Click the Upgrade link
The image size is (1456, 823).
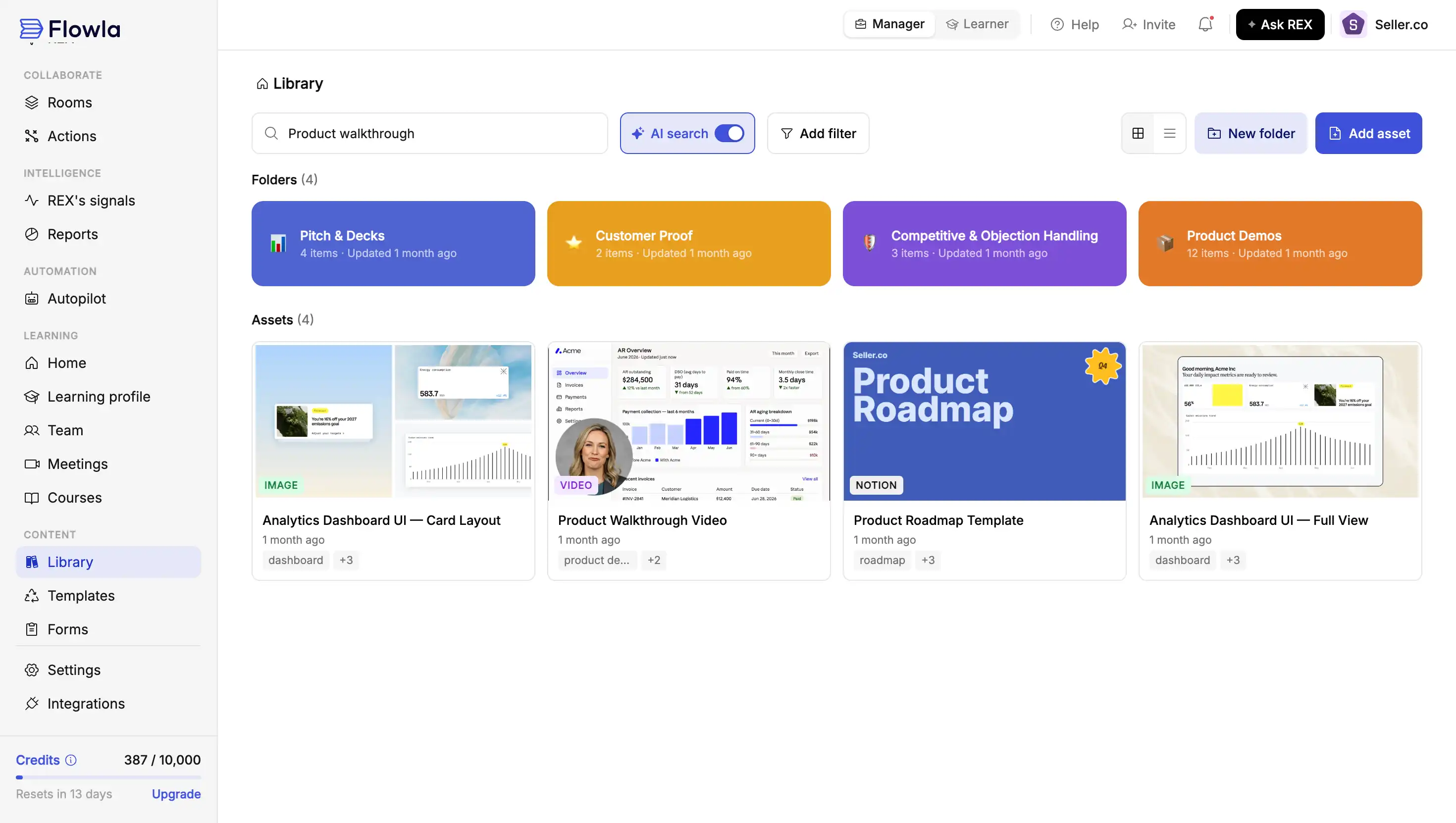176,794
